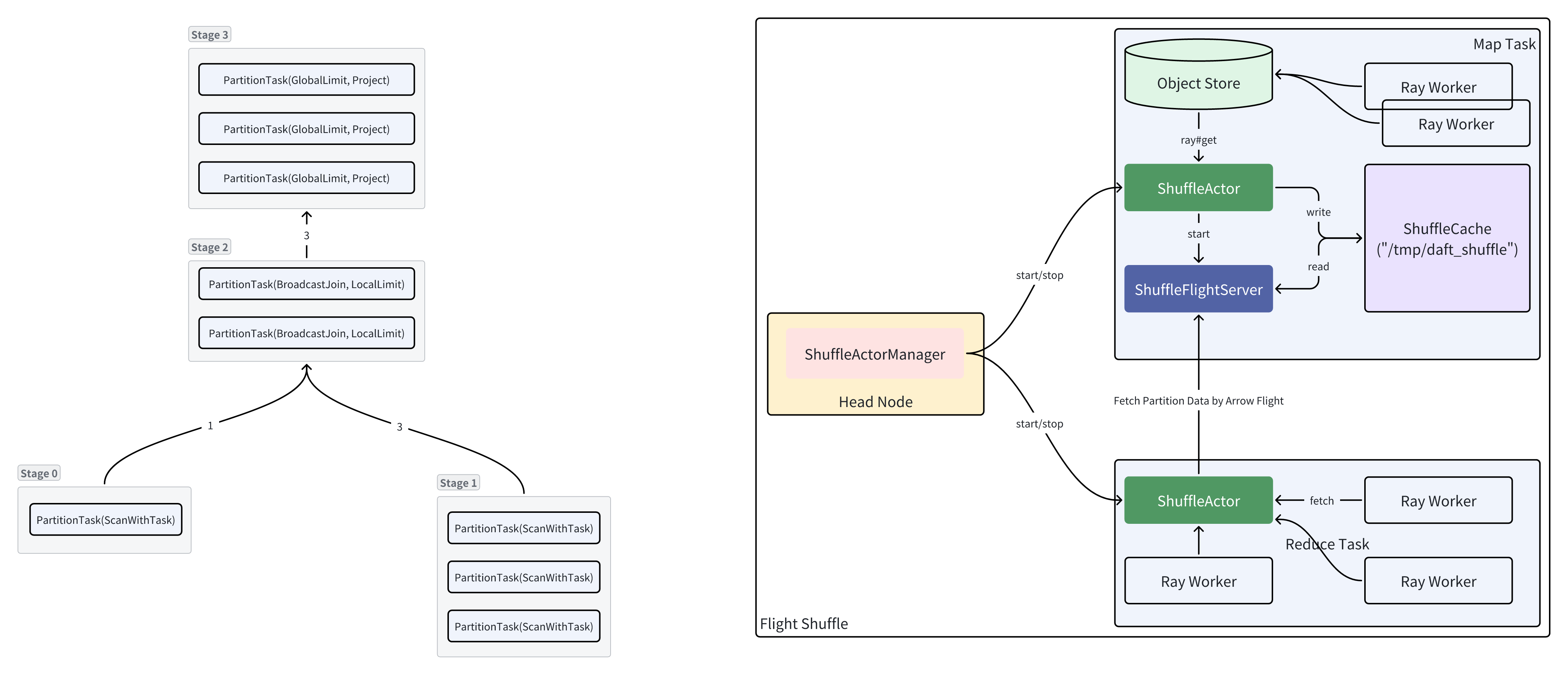The height and width of the screenshot is (675, 1568).
Task: Click the bottom PartitionTask(ScanWithTask) in Stage 1
Action: 524,626
